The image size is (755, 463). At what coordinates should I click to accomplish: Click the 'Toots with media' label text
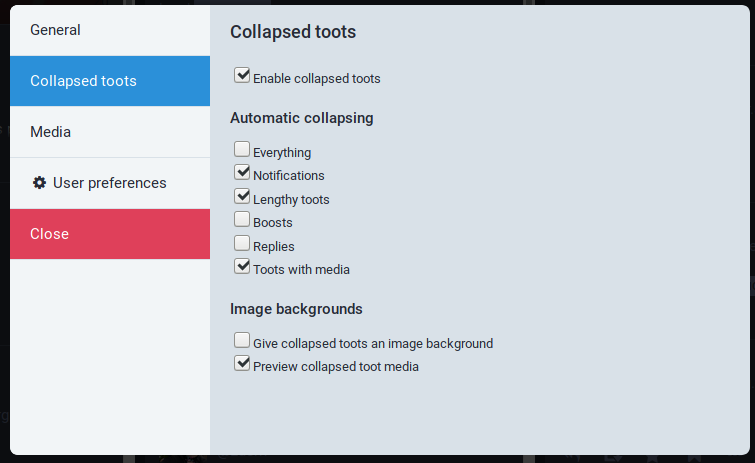tap(301, 270)
